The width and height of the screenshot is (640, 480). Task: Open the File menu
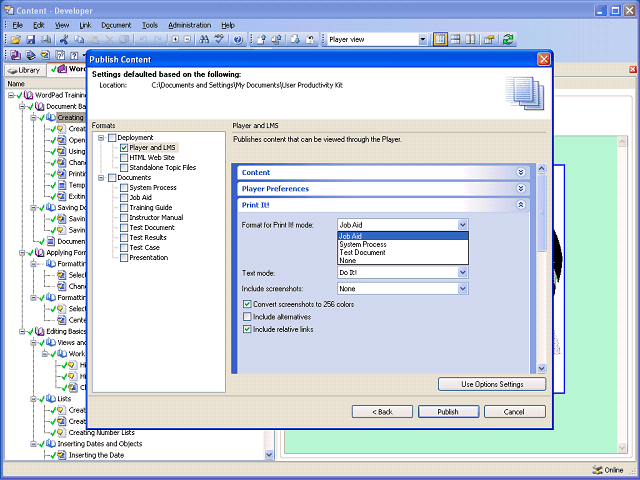pyautogui.click(x=18, y=25)
